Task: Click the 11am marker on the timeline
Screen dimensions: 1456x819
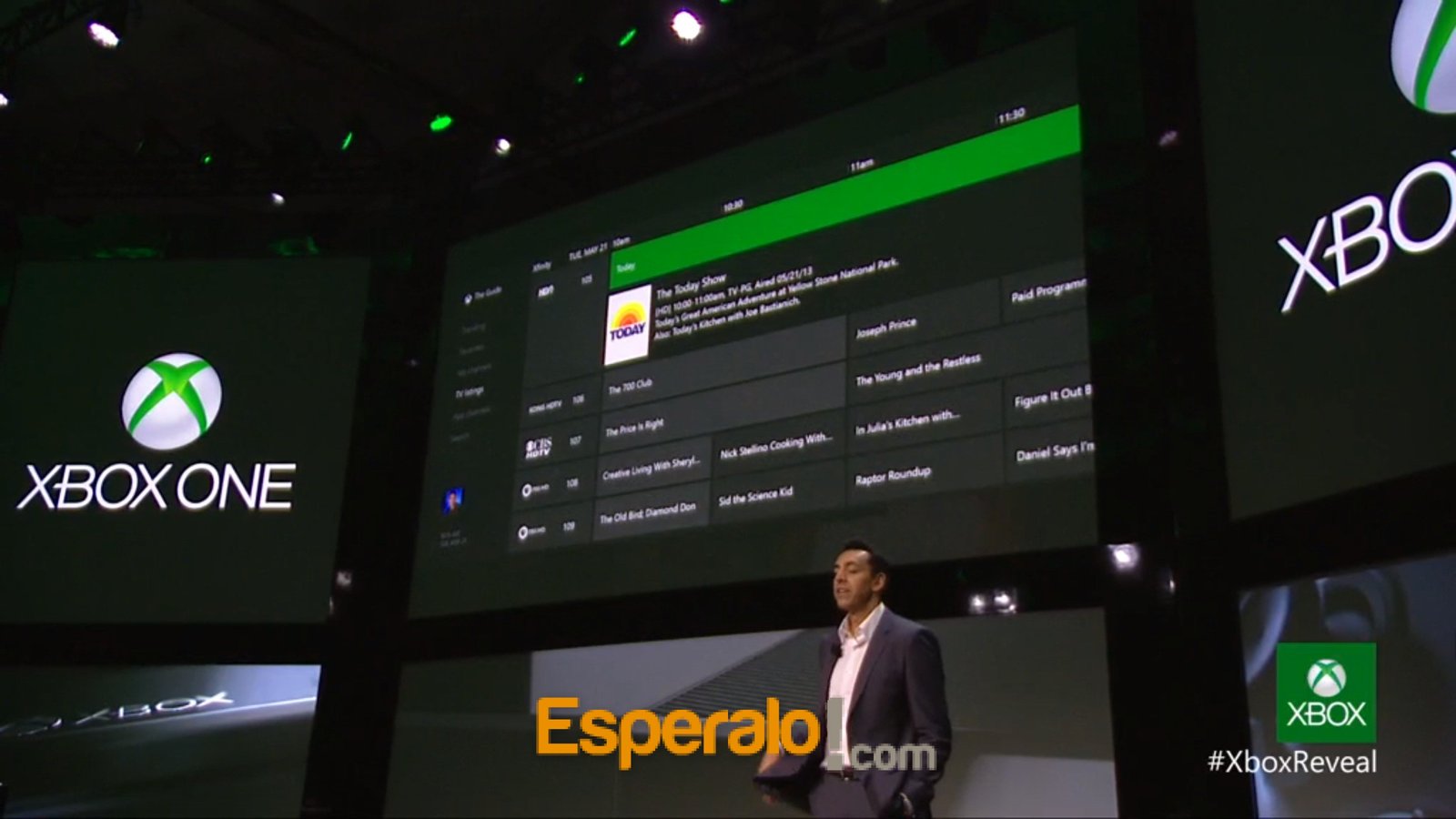Action: (x=861, y=166)
